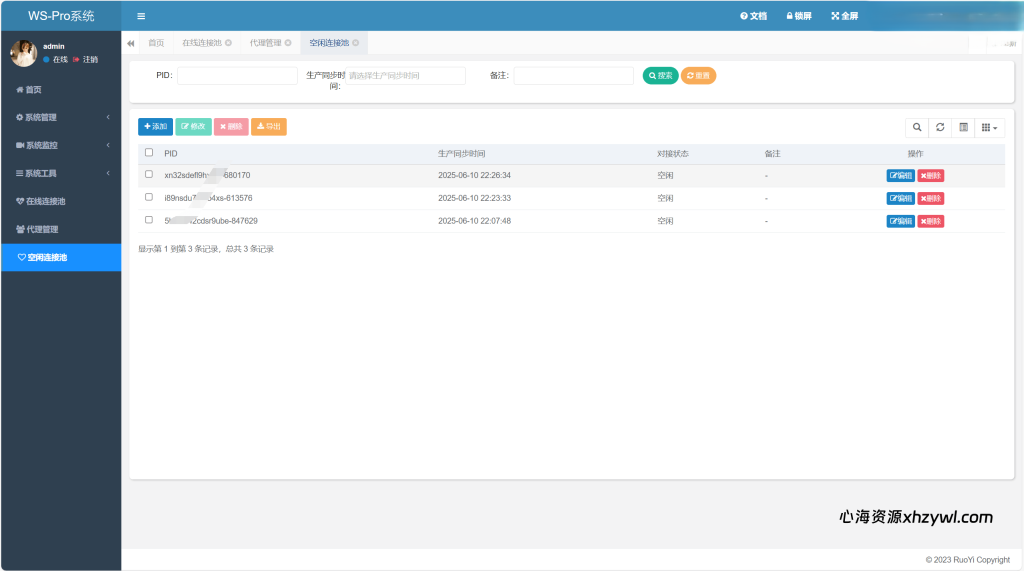Toggle the card view table icon
Viewport: 1024px width, 571px height.
963,127
